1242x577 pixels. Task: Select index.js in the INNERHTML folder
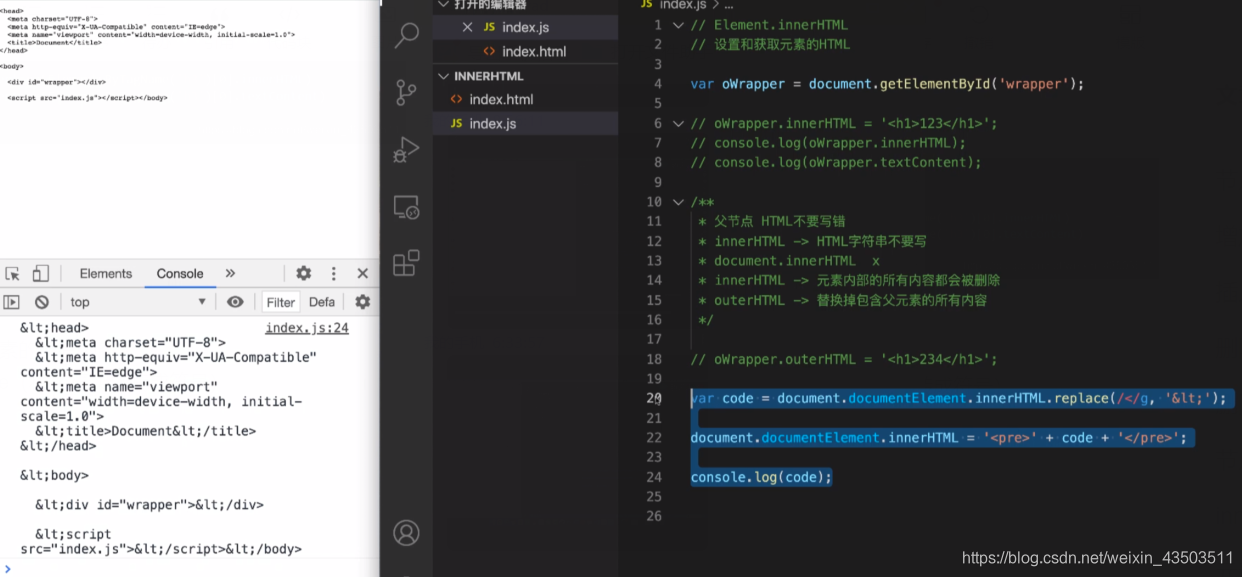[526, 123]
